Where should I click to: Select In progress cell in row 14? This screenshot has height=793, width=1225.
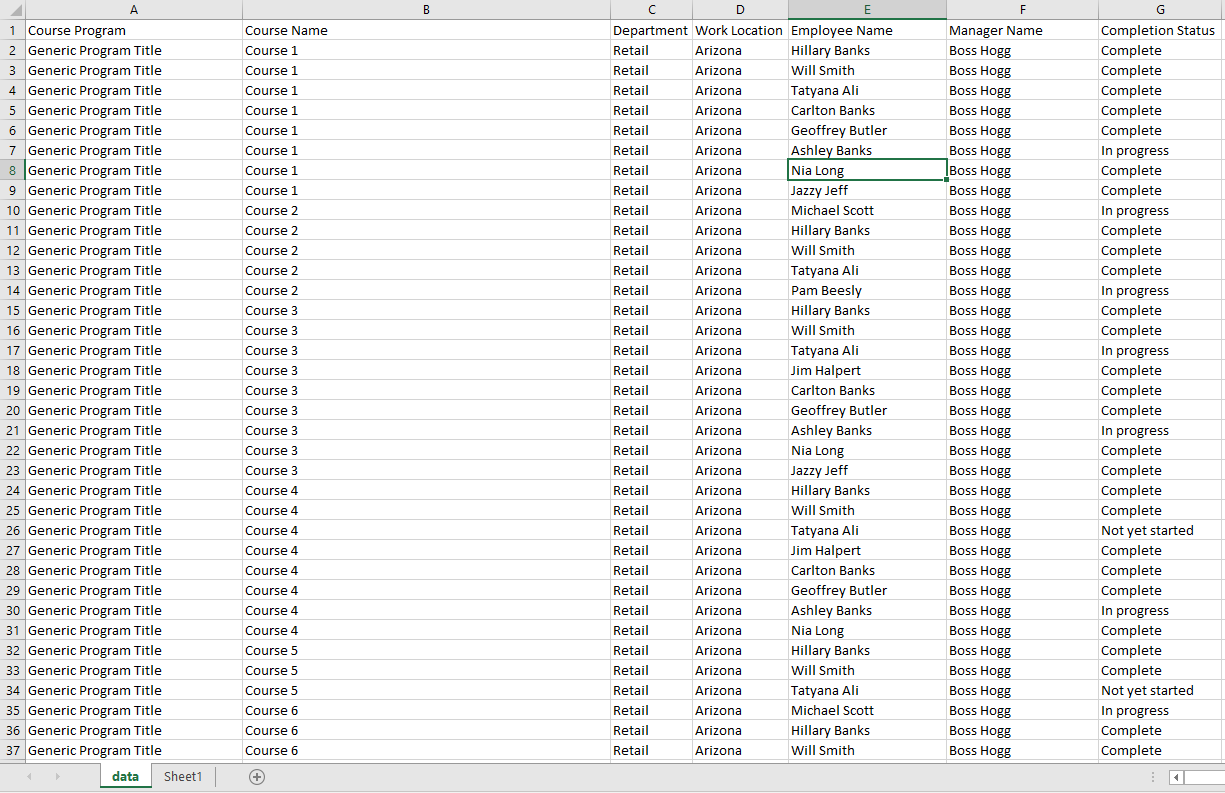click(1161, 290)
